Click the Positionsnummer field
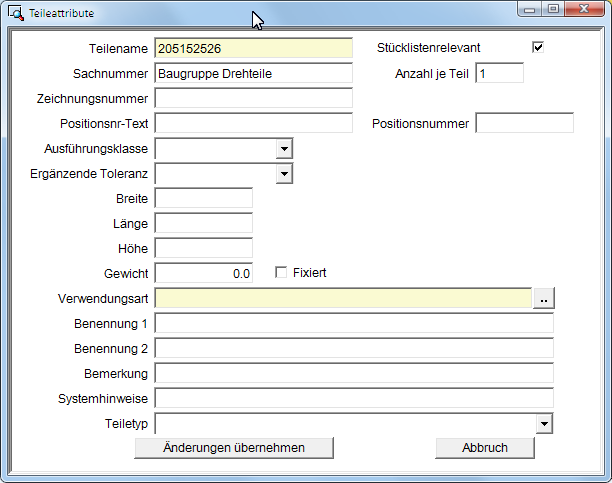Image resolution: width=612 pixels, height=483 pixels. pos(524,123)
